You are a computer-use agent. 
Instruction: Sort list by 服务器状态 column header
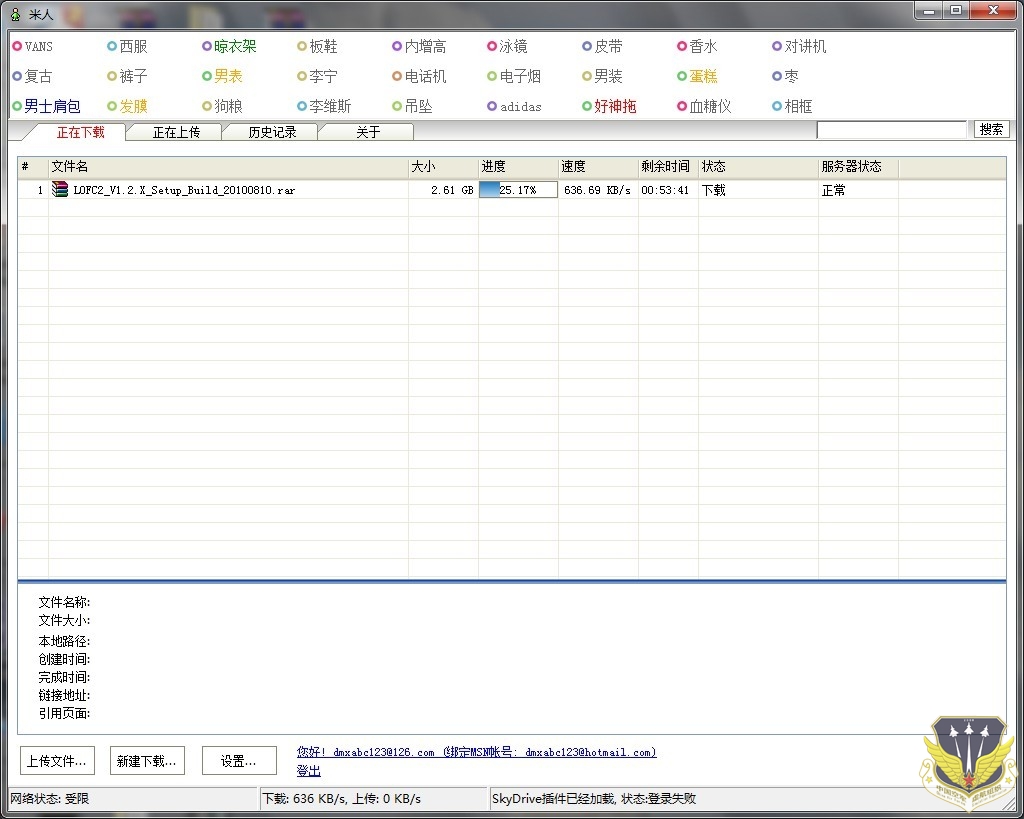[x=858, y=167]
